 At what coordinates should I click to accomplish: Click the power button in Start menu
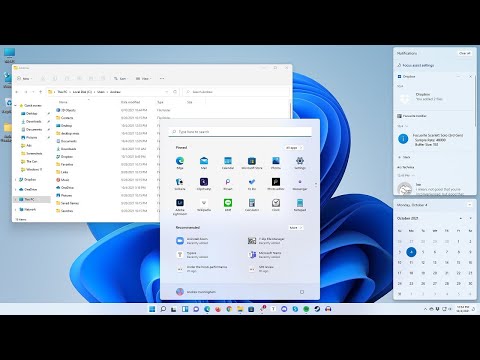click(x=302, y=292)
